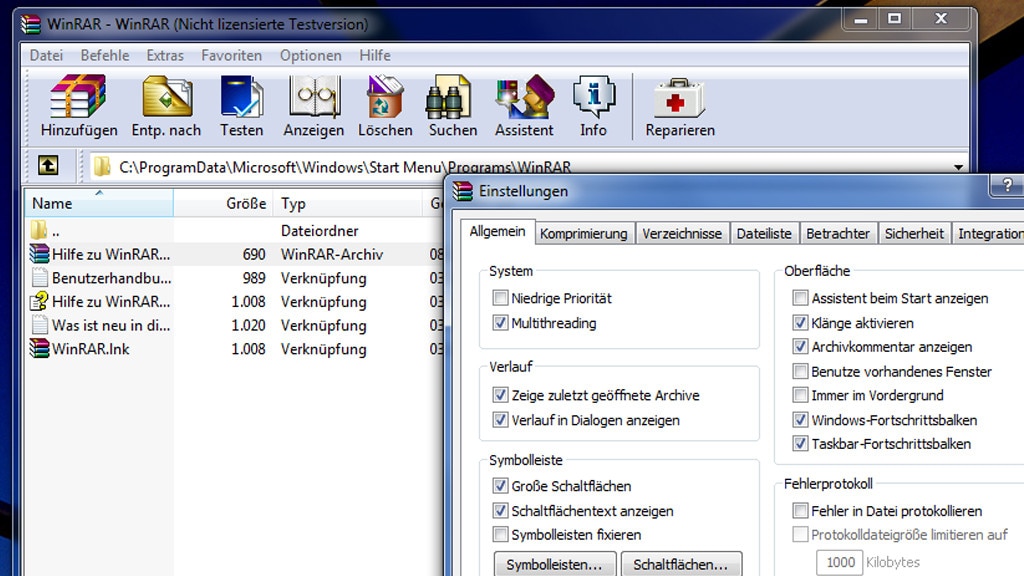Open the Extras menu
The height and width of the screenshot is (576, 1024).
pos(165,56)
